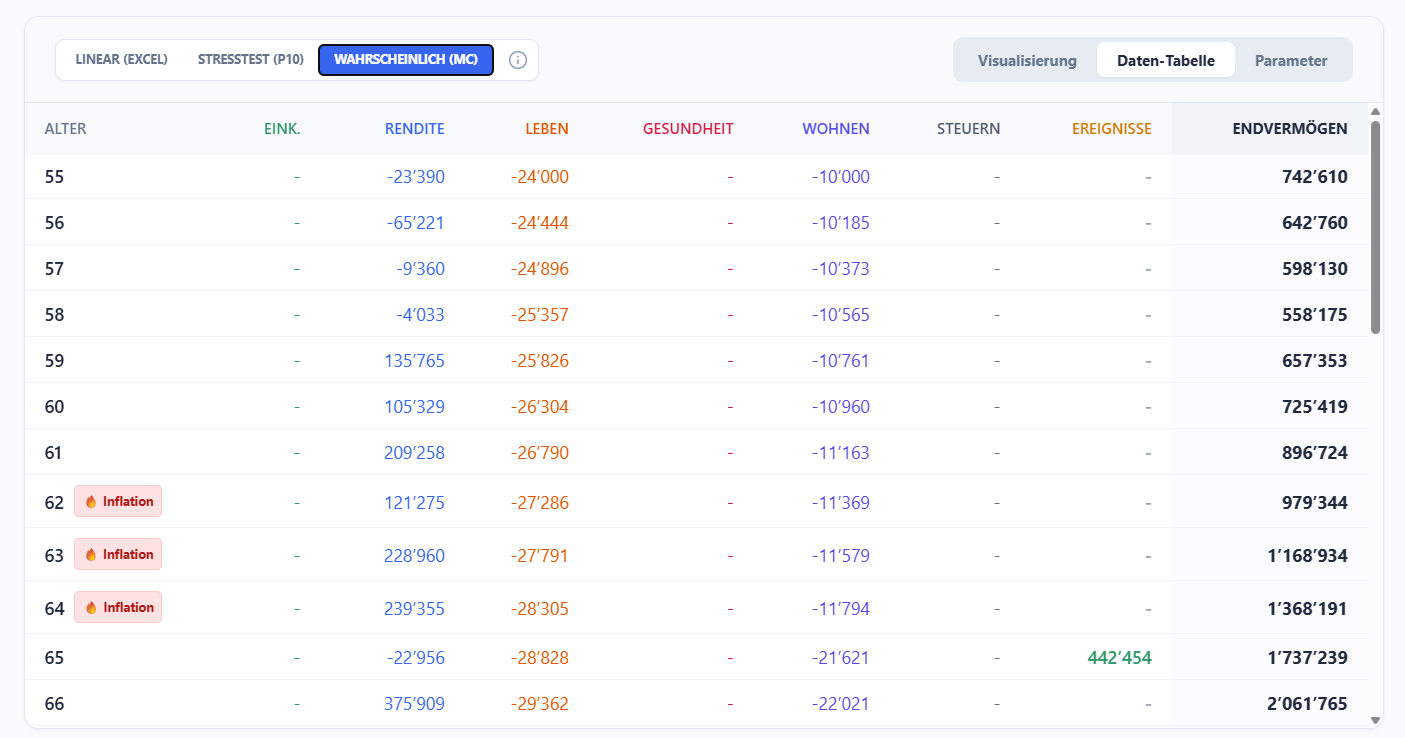Image resolution: width=1405 pixels, height=738 pixels.
Task: Select Endvermögen value 558'175
Action: click(1315, 315)
